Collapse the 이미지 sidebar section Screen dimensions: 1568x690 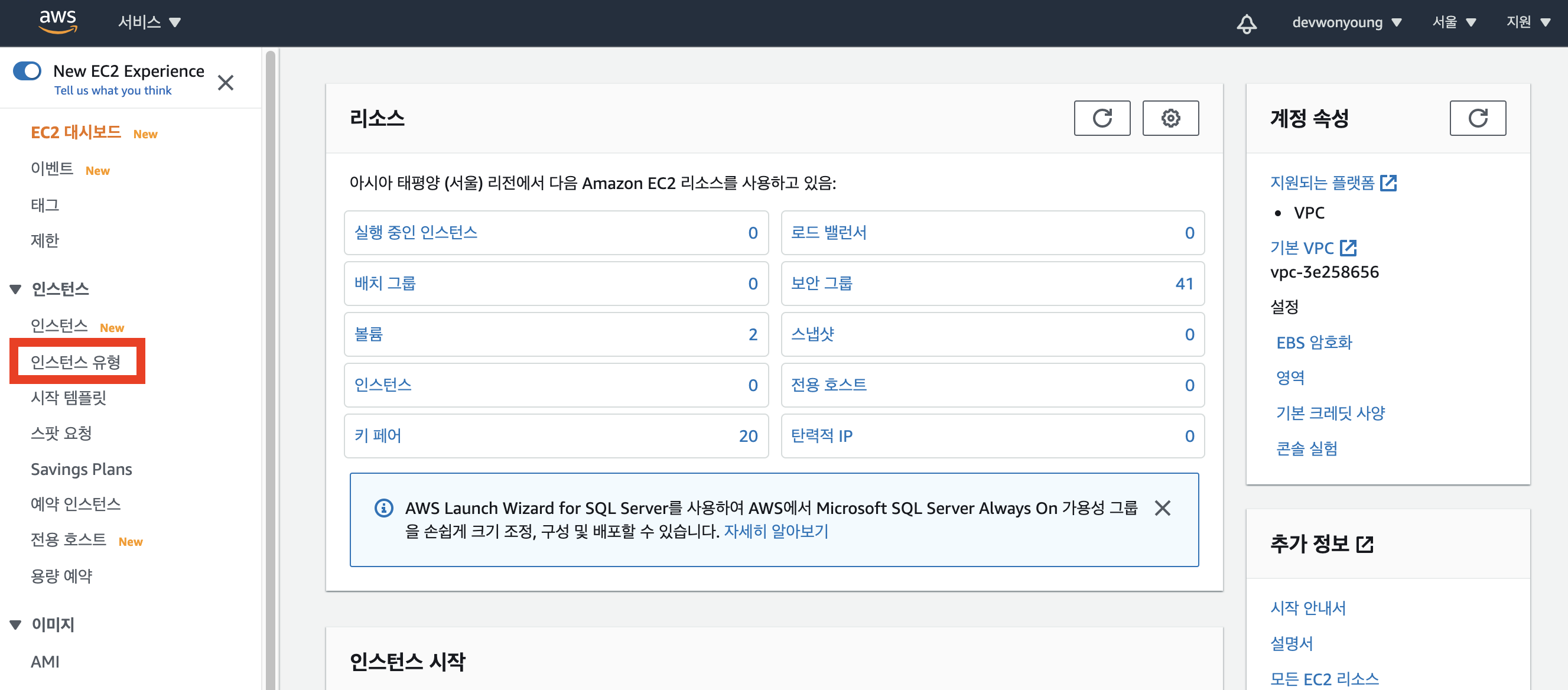pyautogui.click(x=16, y=624)
